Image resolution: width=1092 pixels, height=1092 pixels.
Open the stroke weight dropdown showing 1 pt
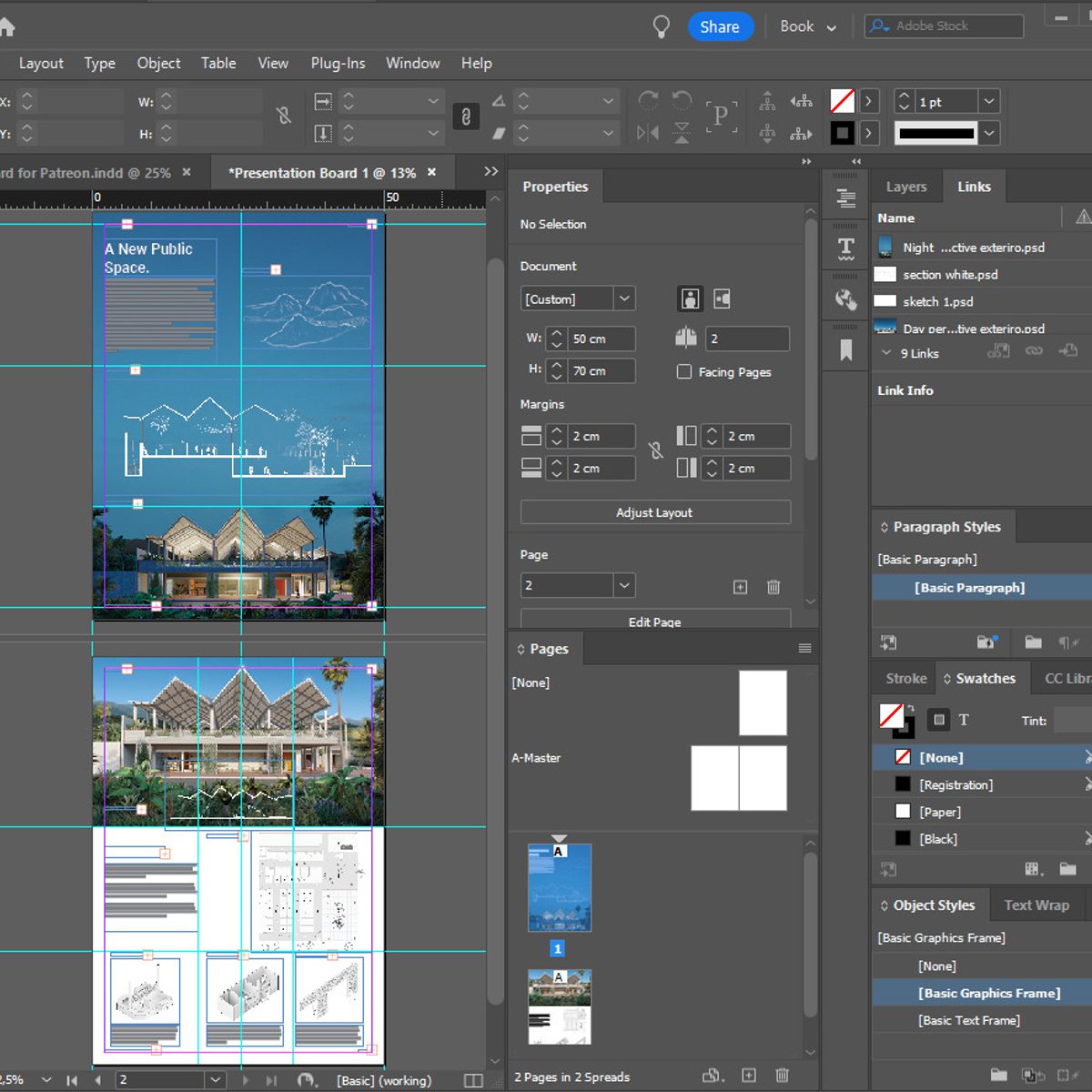(987, 101)
